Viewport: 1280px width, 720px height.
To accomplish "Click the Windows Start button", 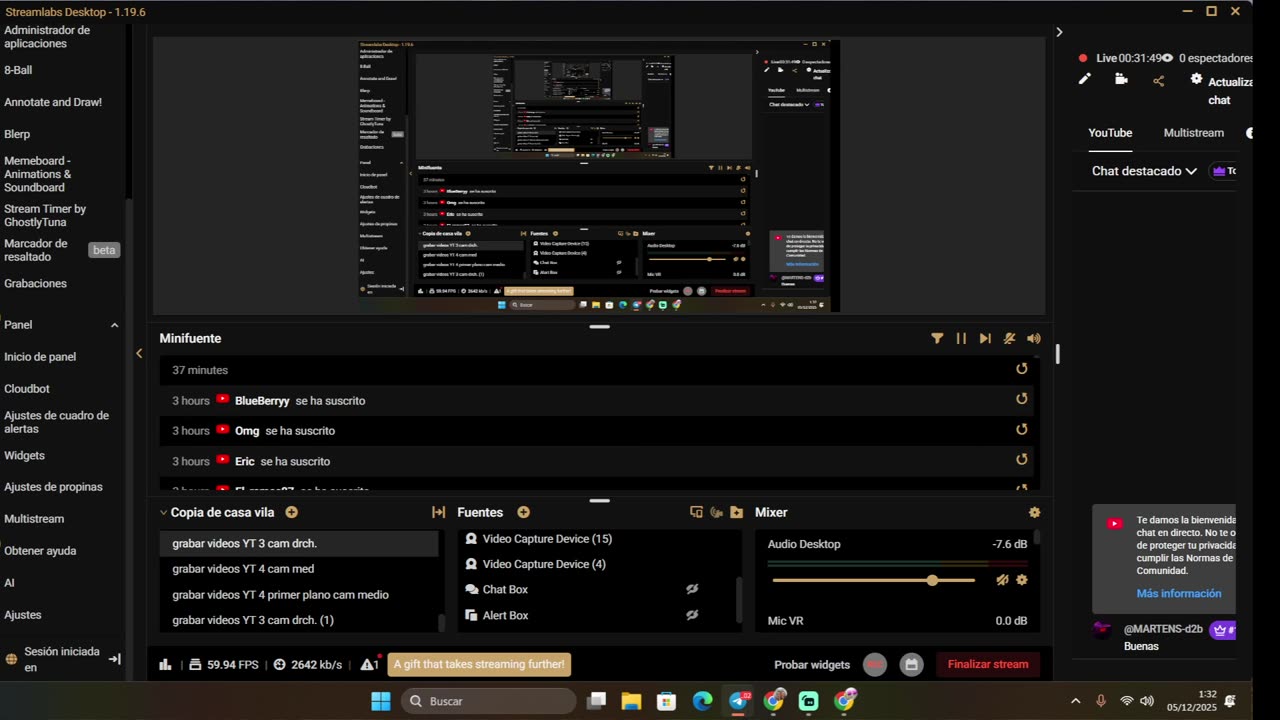I will [x=381, y=701].
